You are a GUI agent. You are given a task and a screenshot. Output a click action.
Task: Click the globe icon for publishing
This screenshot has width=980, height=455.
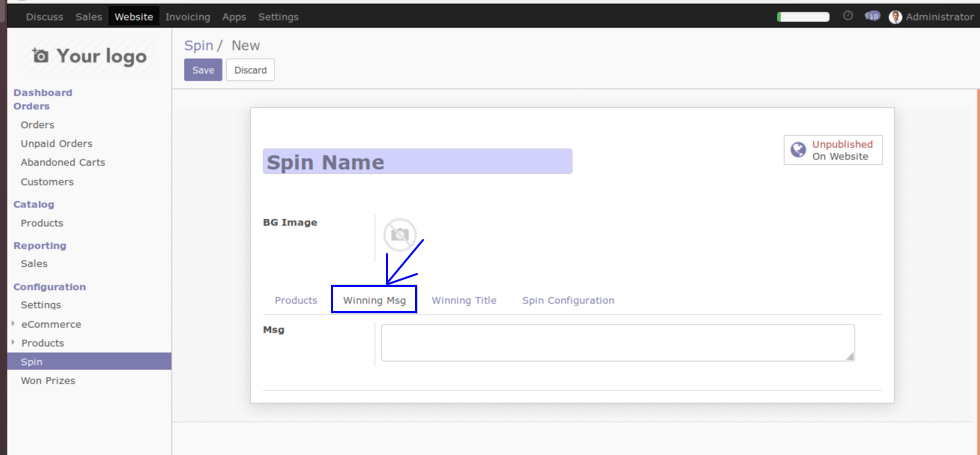798,150
